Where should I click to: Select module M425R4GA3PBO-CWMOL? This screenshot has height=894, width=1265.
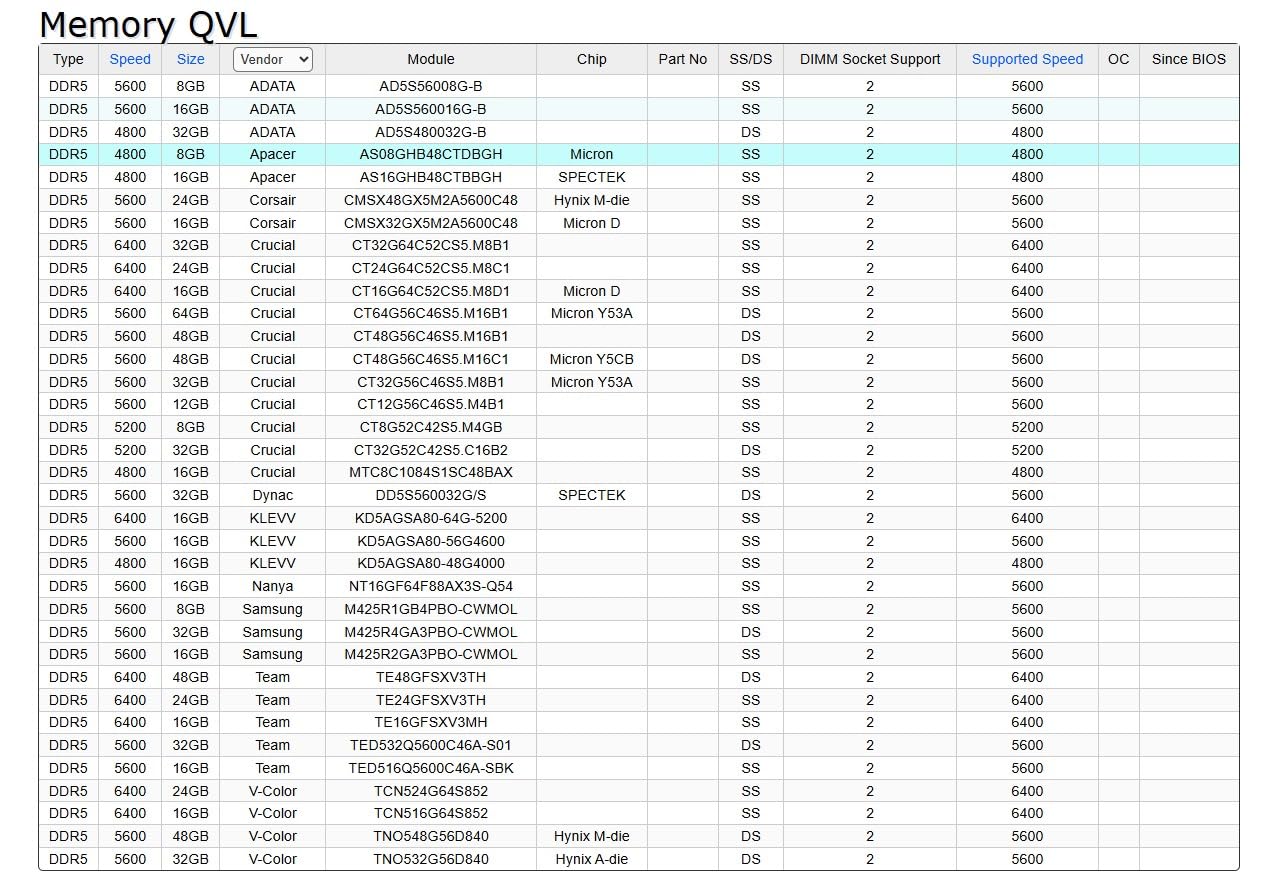[431, 632]
